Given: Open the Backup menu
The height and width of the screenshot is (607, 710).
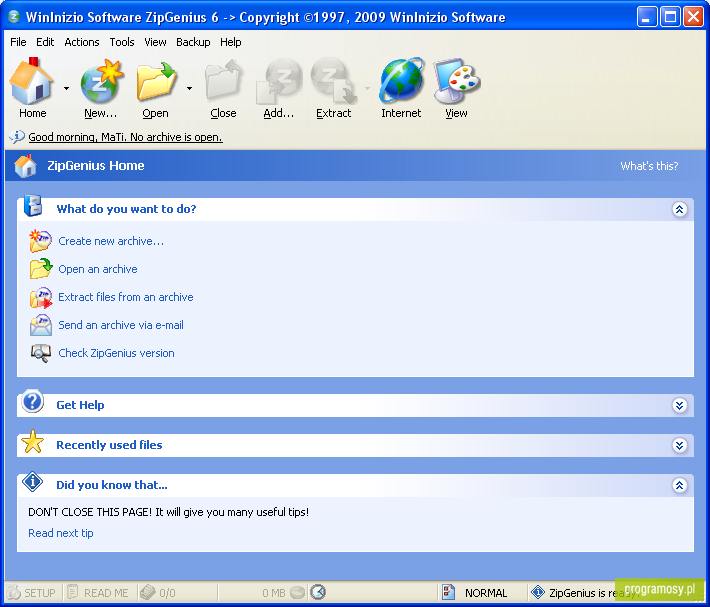Looking at the screenshot, I should click(193, 42).
